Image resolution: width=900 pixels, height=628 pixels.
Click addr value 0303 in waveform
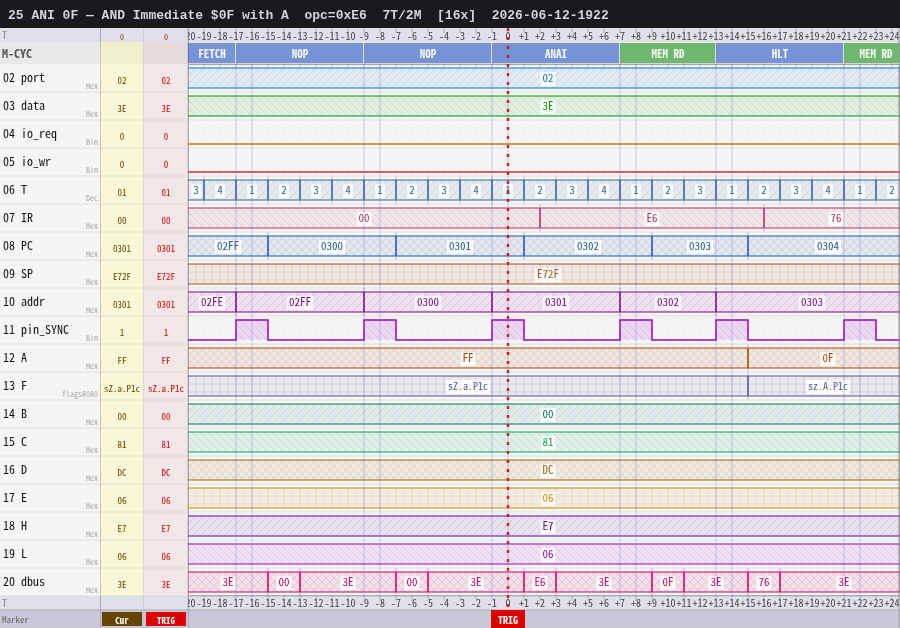tap(812, 302)
